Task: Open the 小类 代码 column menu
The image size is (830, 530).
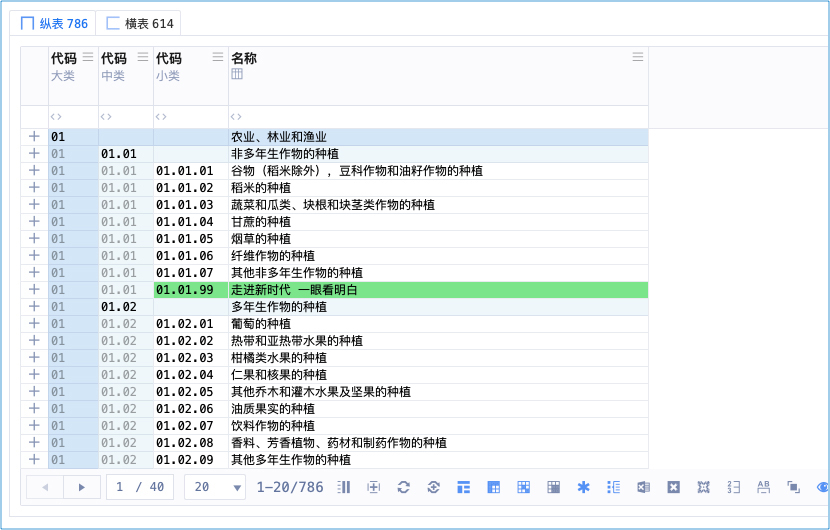Action: 218,57
